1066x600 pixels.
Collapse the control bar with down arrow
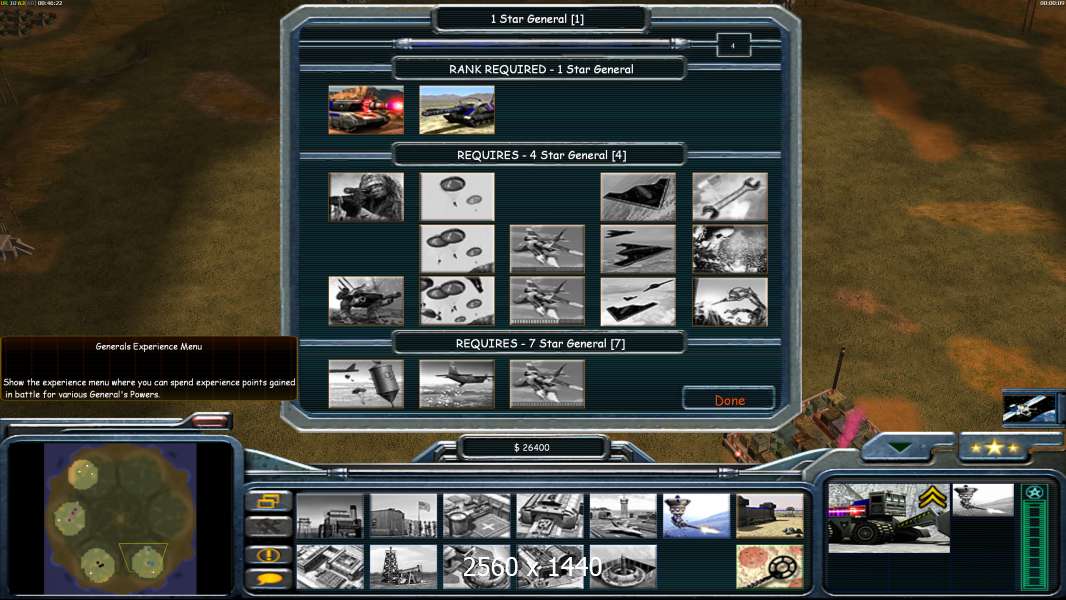[x=899, y=448]
